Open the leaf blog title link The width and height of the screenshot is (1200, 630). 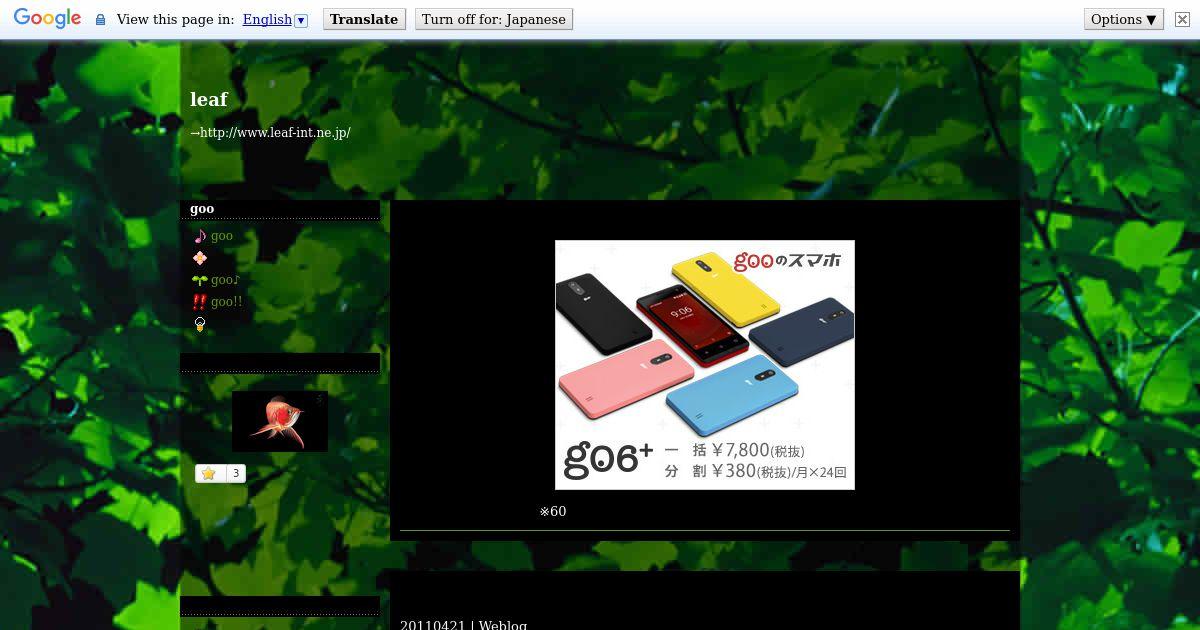[x=209, y=99]
